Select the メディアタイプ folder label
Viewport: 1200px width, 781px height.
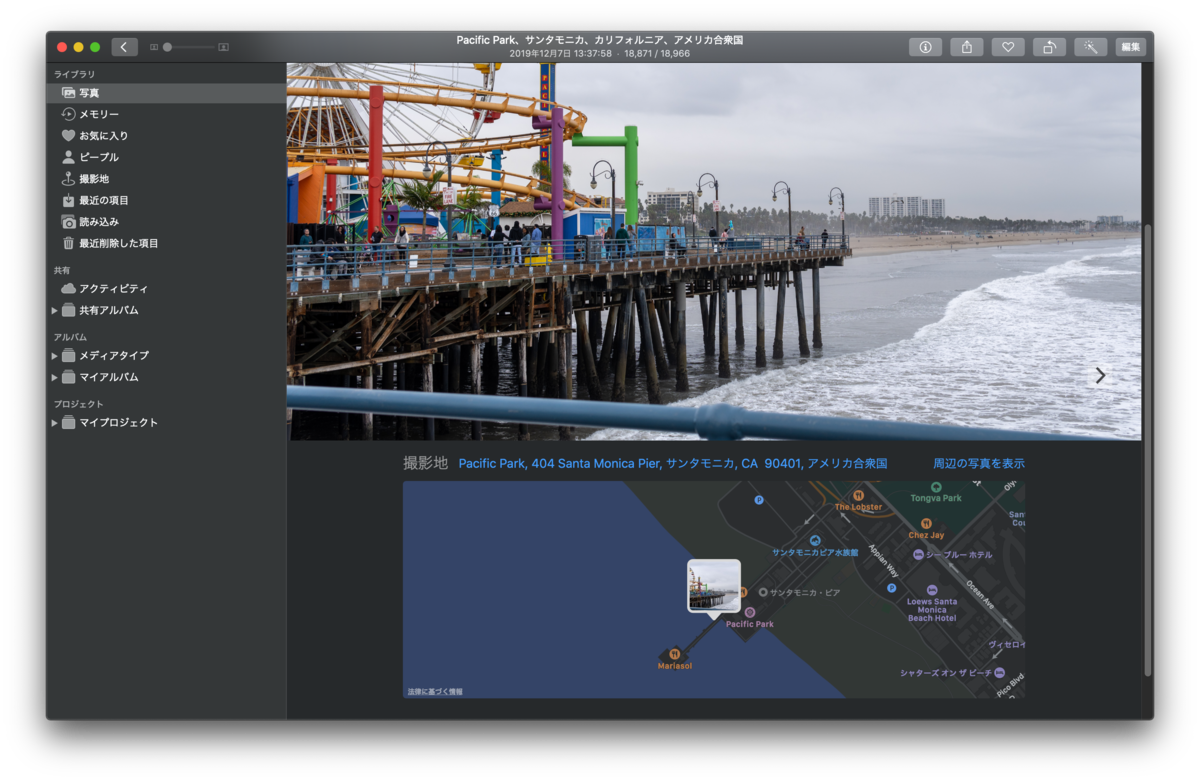point(114,356)
